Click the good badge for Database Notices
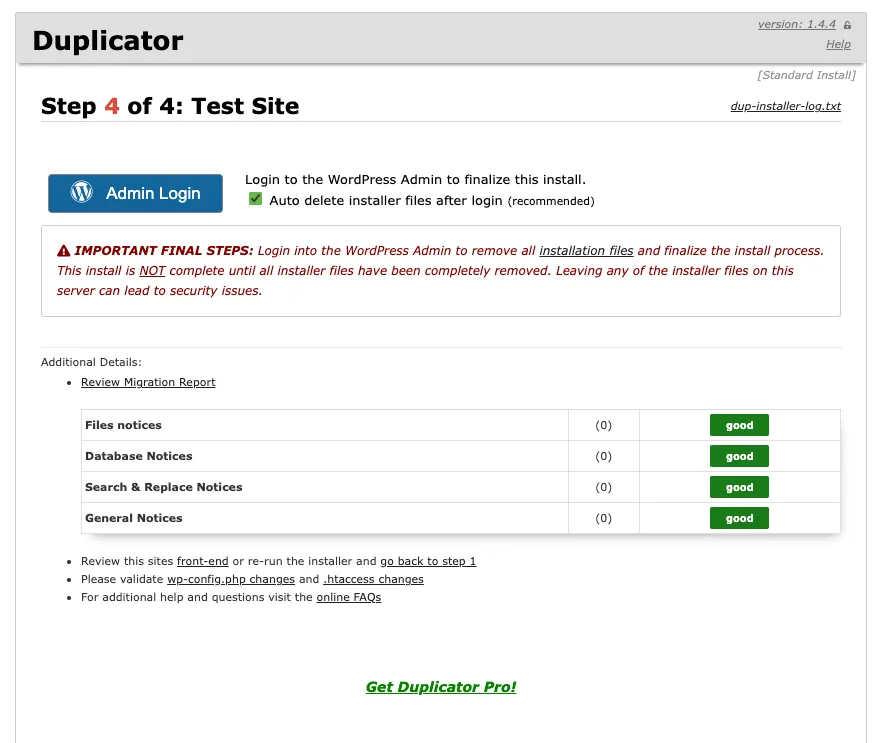This screenshot has height=743, width=879. point(739,456)
